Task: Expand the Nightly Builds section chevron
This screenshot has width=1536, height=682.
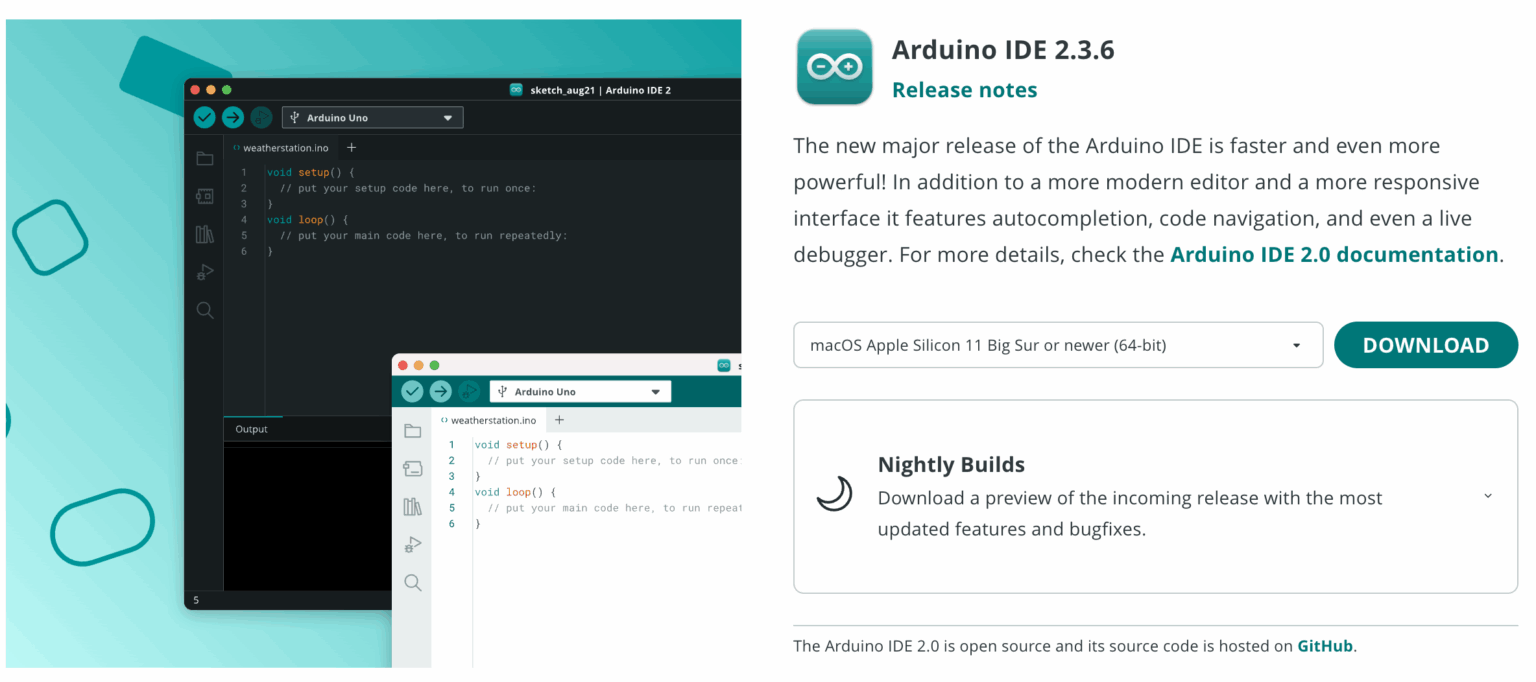Action: [x=1487, y=495]
